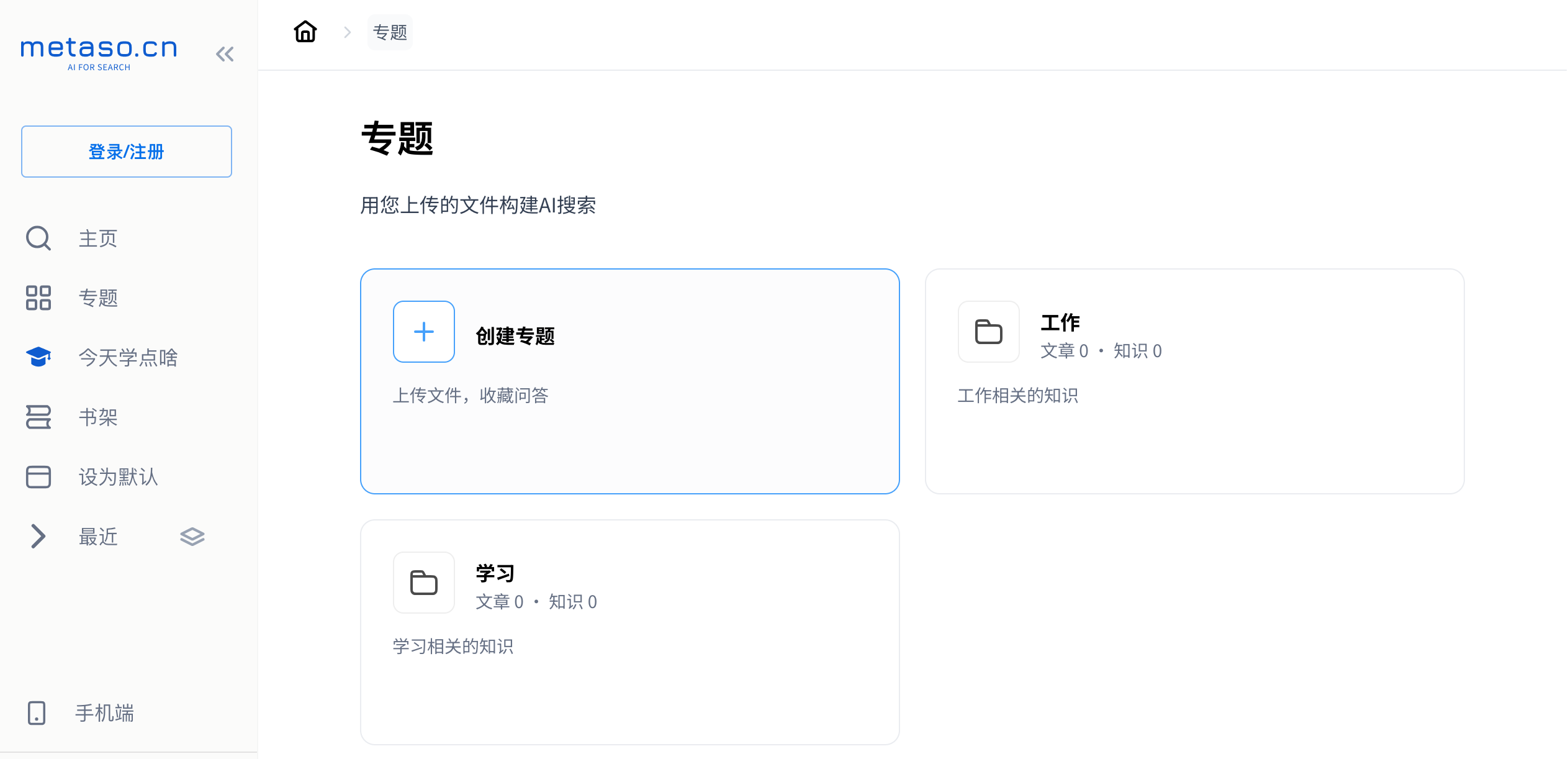Open the 学习 topic folder icon
The height and width of the screenshot is (759, 1568).
coord(424,583)
